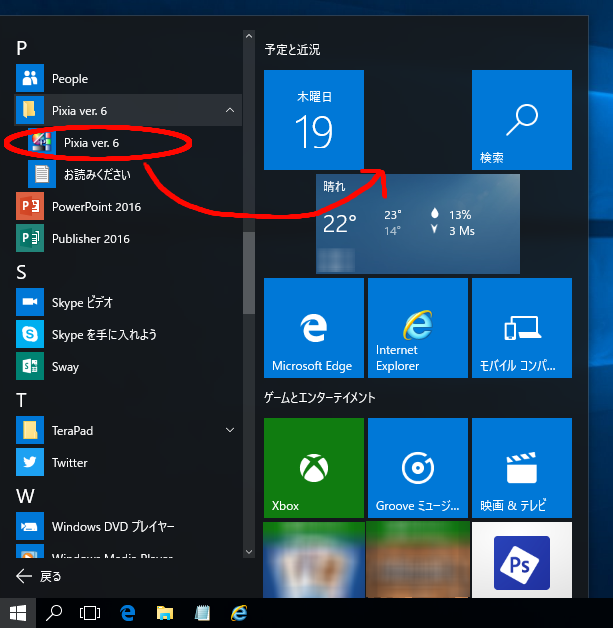
Task: Click the app list scrollbar thumb
Action: (249, 273)
